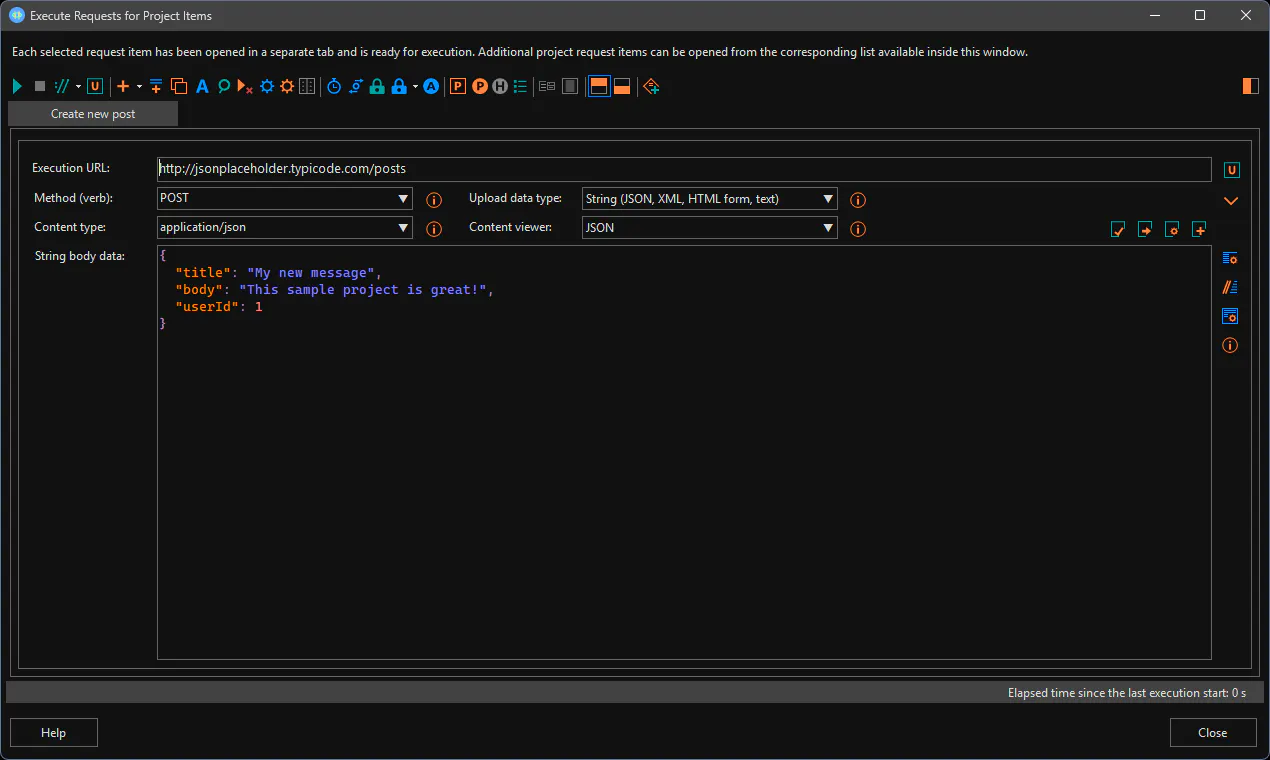Click the page with arrow export icon
This screenshot has width=1270, height=760.
point(1145,230)
